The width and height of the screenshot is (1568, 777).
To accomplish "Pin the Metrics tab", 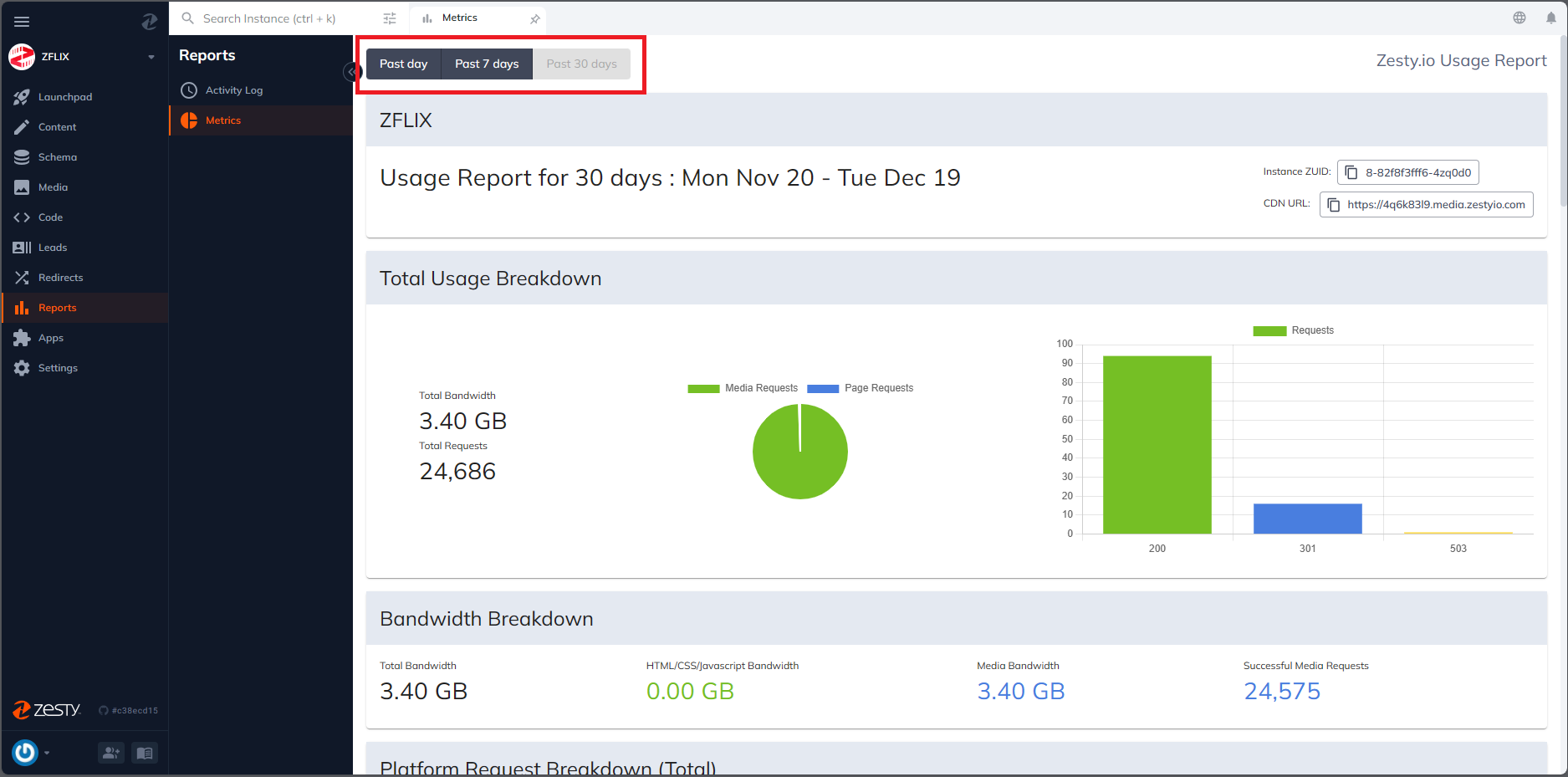I will pyautogui.click(x=535, y=18).
